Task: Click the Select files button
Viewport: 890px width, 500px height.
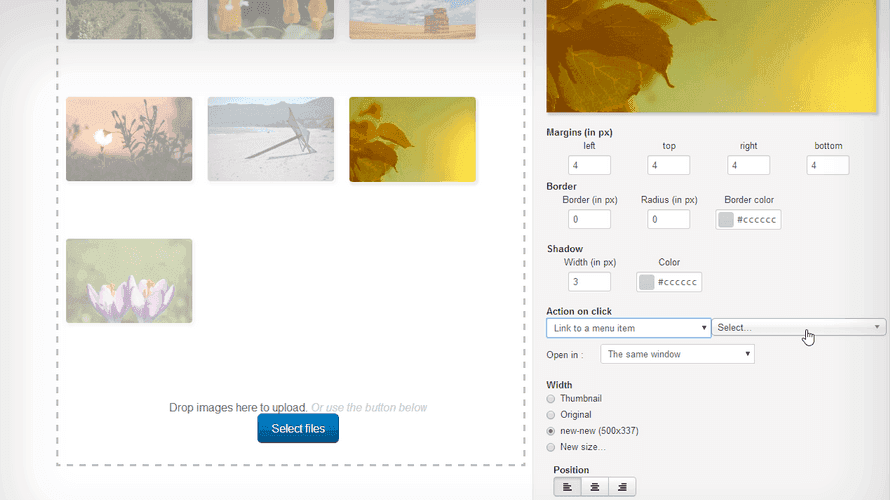Action: click(298, 429)
